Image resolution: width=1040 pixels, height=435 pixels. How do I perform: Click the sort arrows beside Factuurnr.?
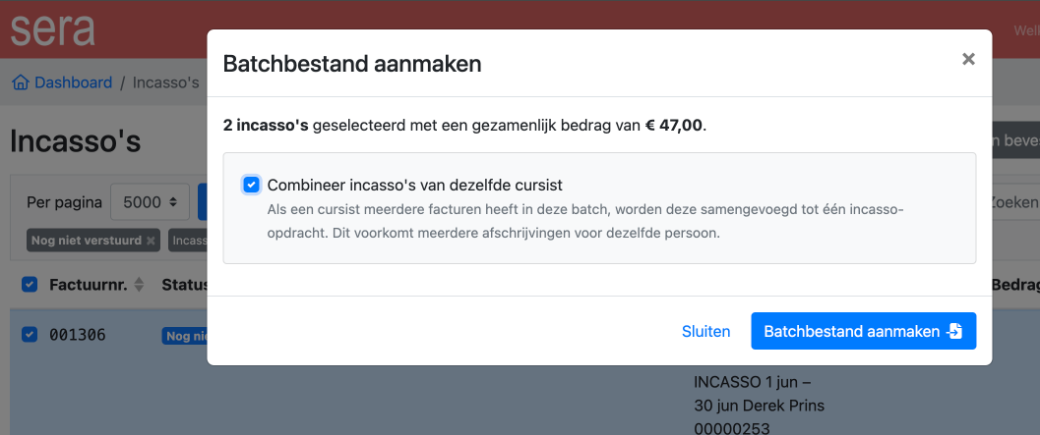click(x=139, y=285)
